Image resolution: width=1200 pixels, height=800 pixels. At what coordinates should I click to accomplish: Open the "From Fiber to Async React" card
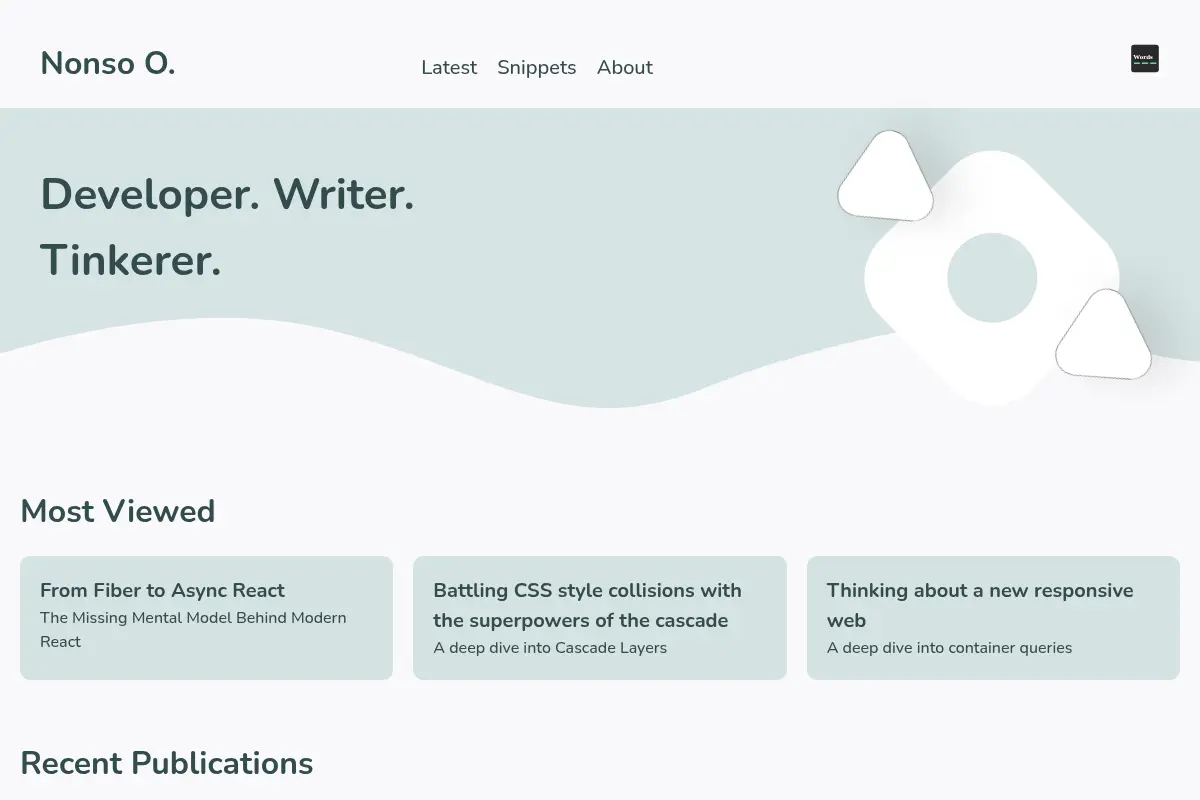[206, 618]
